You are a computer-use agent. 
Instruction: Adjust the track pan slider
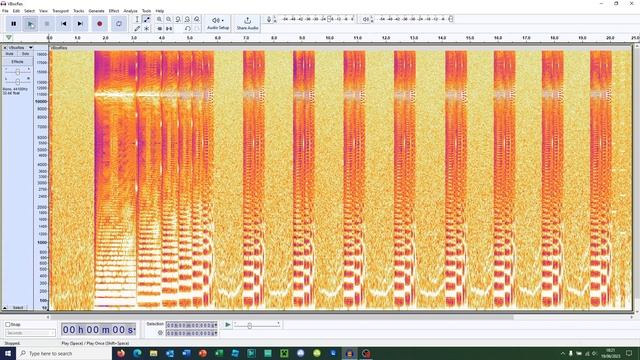pyautogui.click(x=17, y=82)
